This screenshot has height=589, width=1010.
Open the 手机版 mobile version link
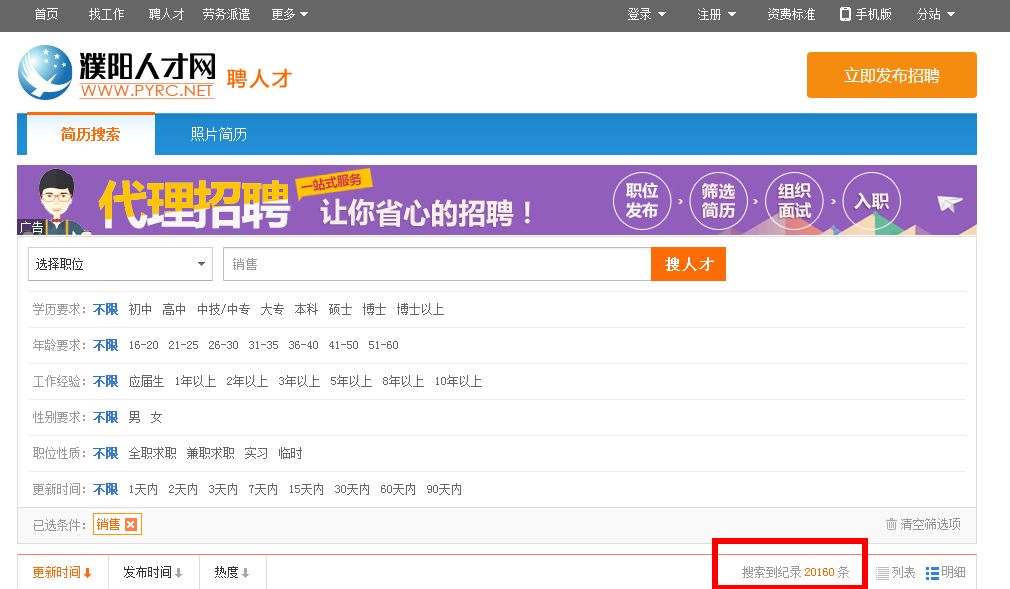click(866, 14)
